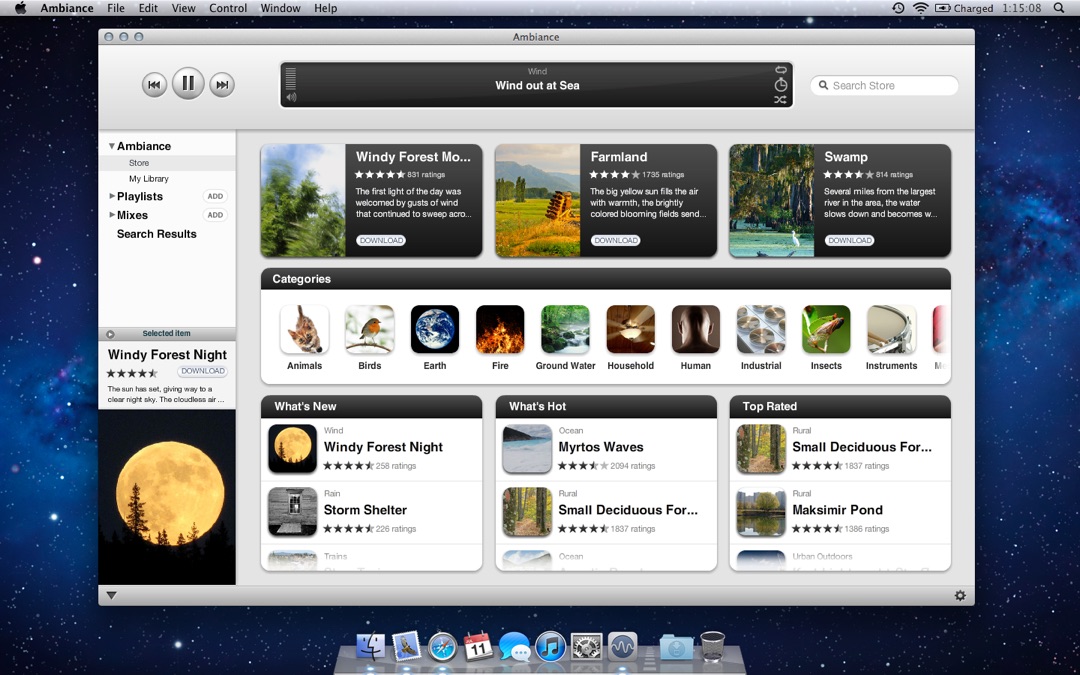Screen dimensions: 1080x675
Task: Play the selected item preview
Action: (110, 334)
